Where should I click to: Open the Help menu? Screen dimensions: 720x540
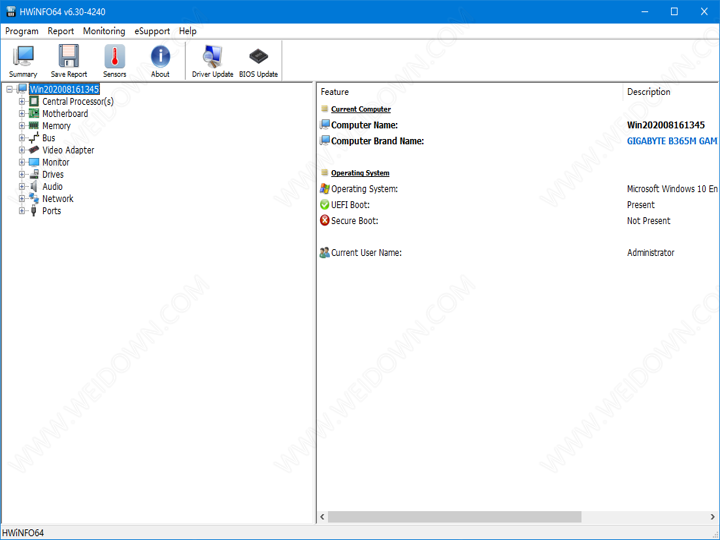click(188, 31)
